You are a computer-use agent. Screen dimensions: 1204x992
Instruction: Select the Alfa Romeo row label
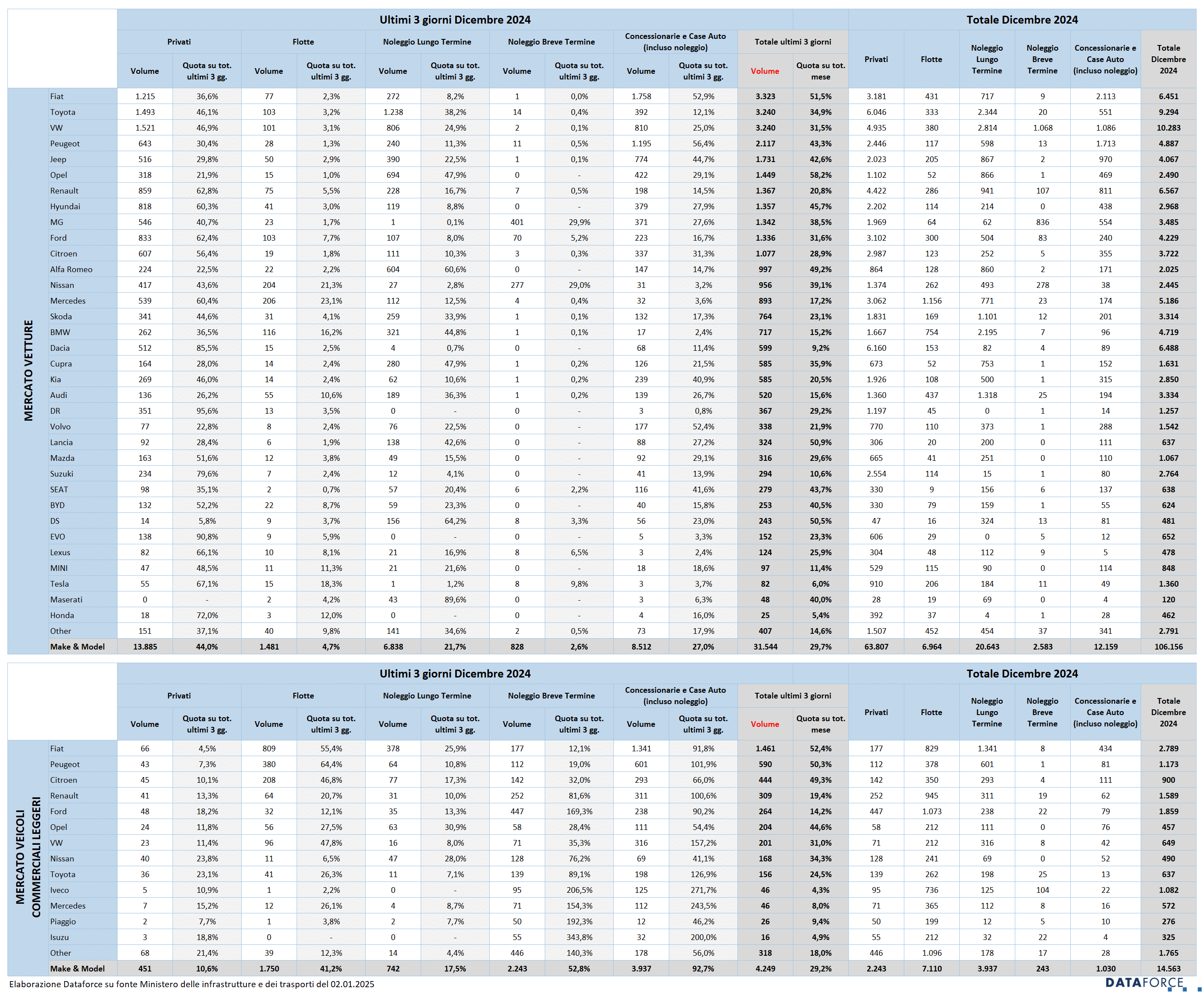point(72,269)
